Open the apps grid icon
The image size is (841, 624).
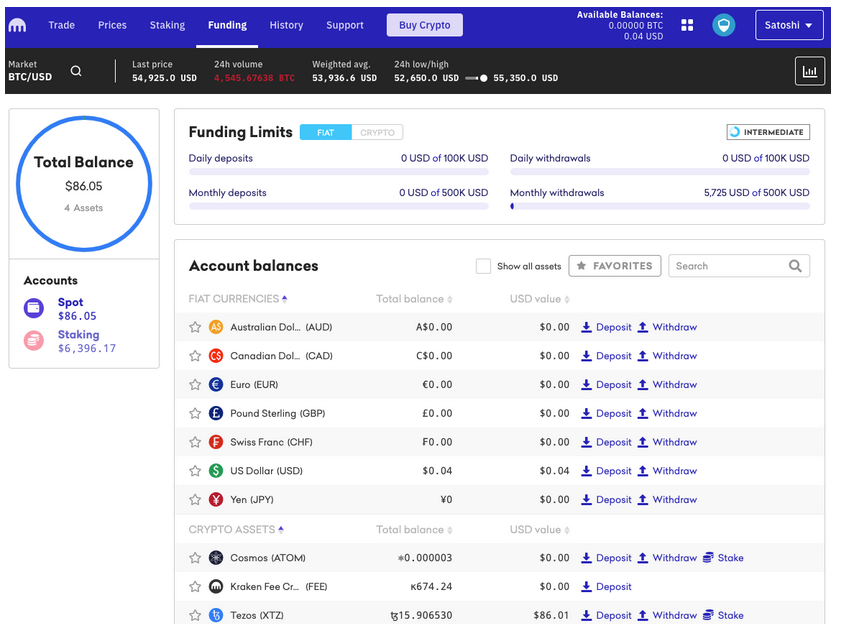(687, 25)
